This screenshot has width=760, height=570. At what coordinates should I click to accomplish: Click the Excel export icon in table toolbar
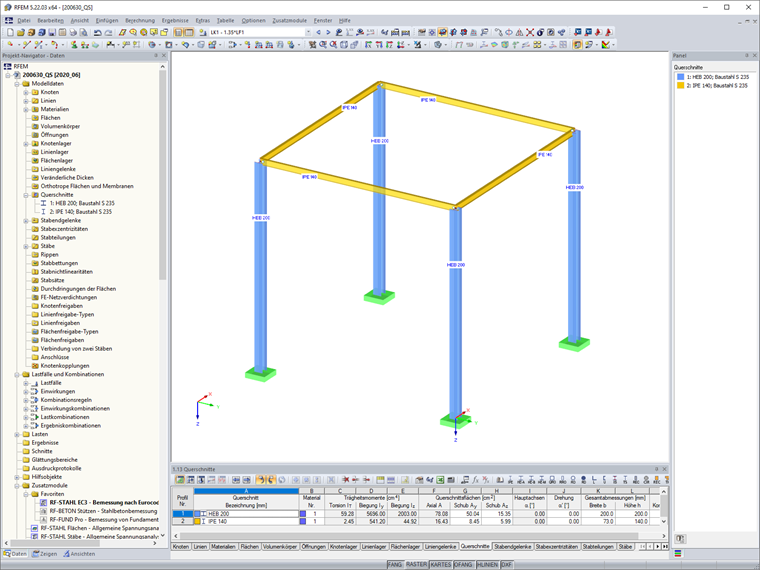tap(440, 480)
